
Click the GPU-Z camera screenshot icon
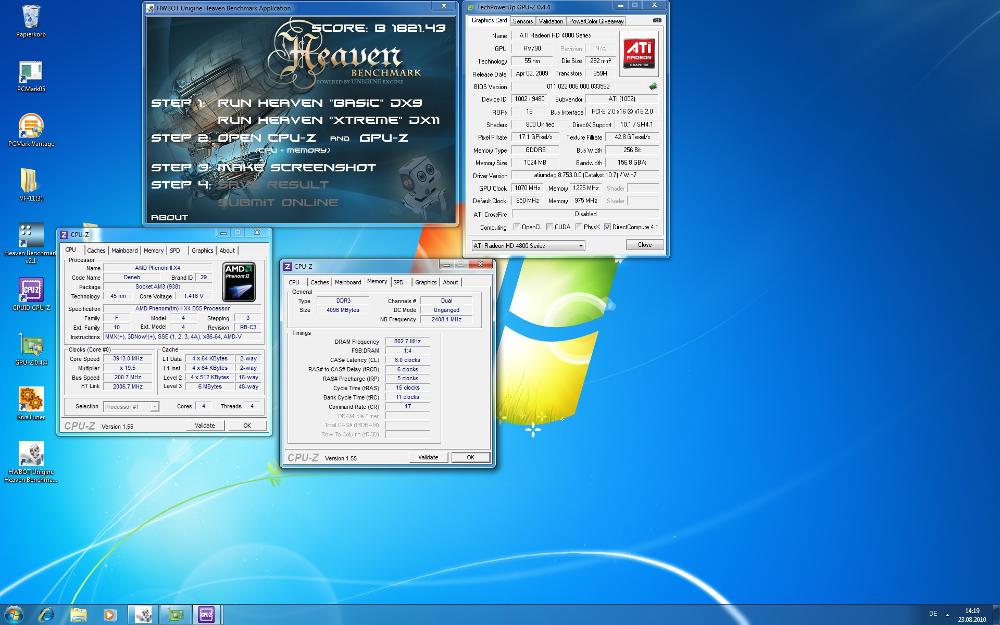(x=657, y=20)
